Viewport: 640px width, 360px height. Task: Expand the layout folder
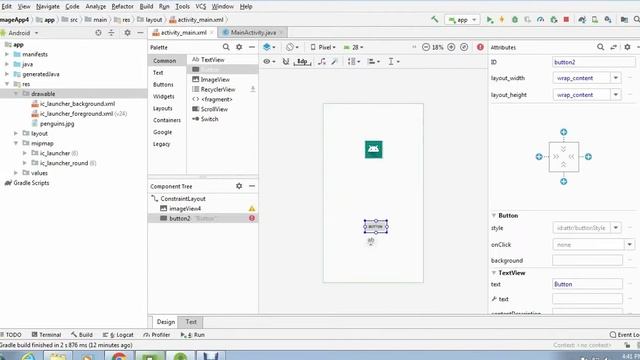point(16,133)
